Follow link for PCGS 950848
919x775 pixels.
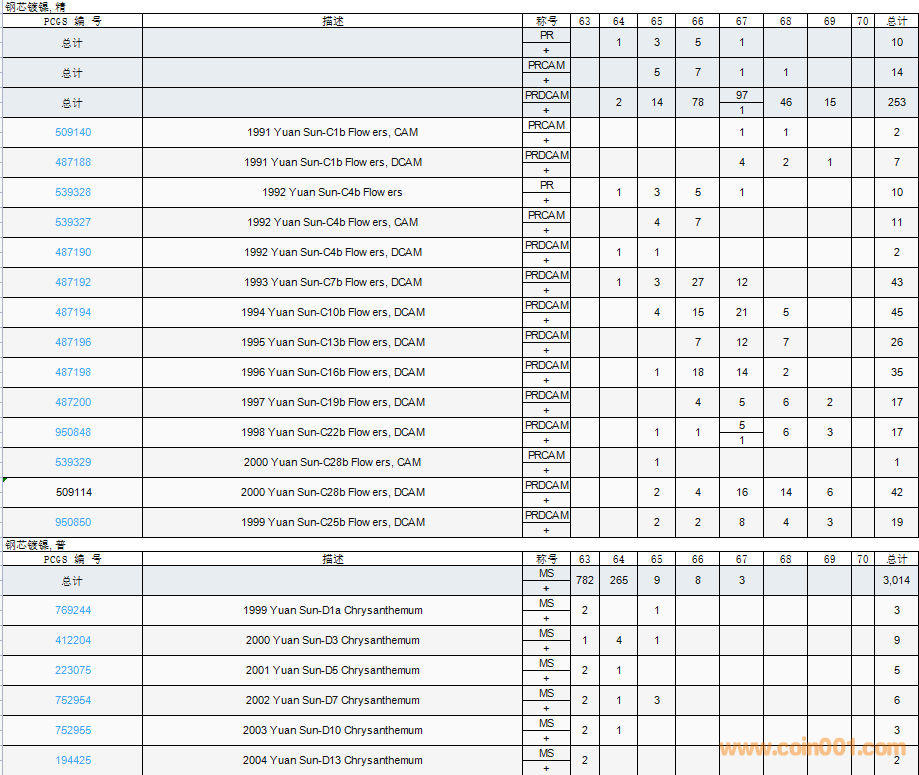point(72,432)
